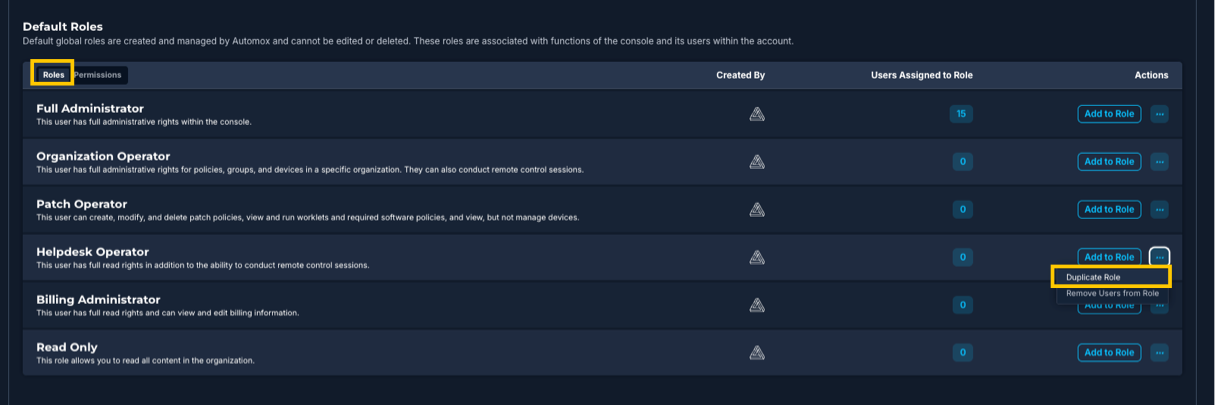Click the Users Assigned to Role column header
Image resolution: width=1215 pixels, height=405 pixels.
click(x=921, y=75)
